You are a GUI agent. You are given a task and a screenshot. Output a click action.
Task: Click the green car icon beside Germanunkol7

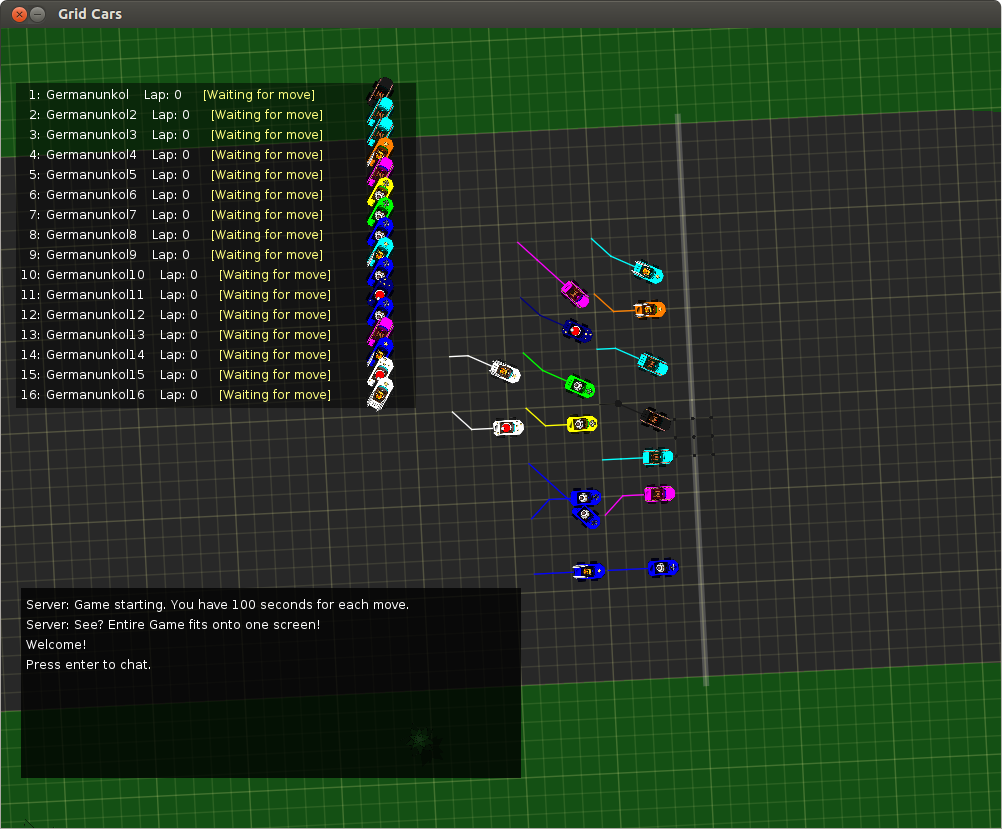click(381, 210)
